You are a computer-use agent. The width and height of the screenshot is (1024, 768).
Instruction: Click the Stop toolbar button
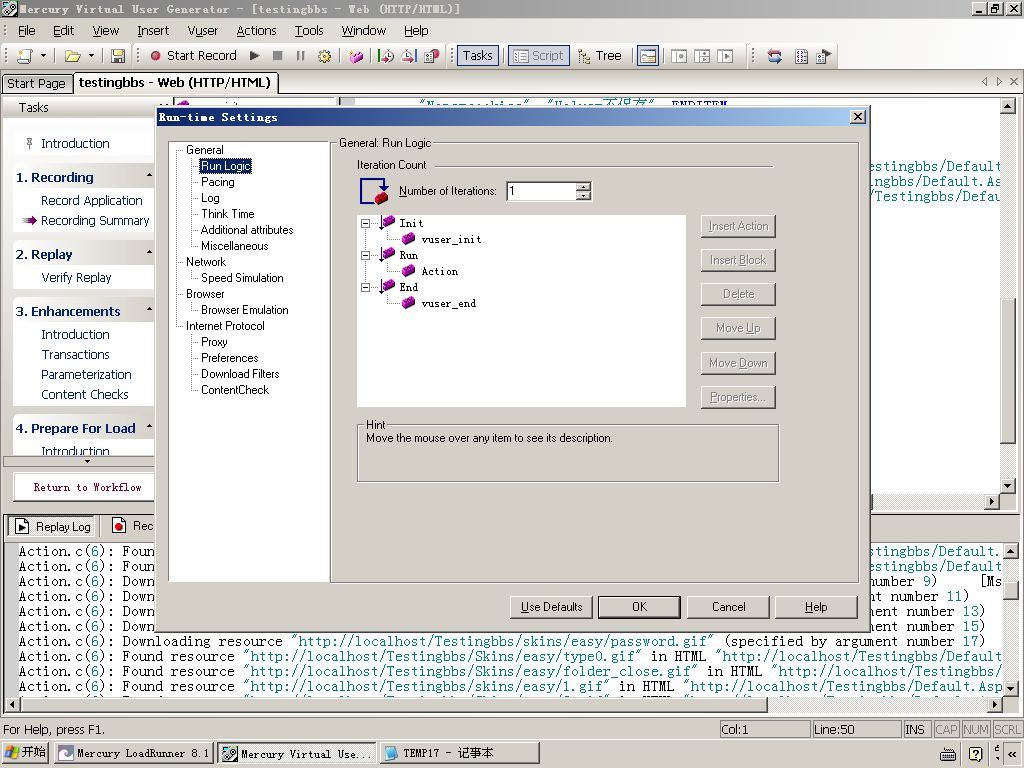pos(278,56)
